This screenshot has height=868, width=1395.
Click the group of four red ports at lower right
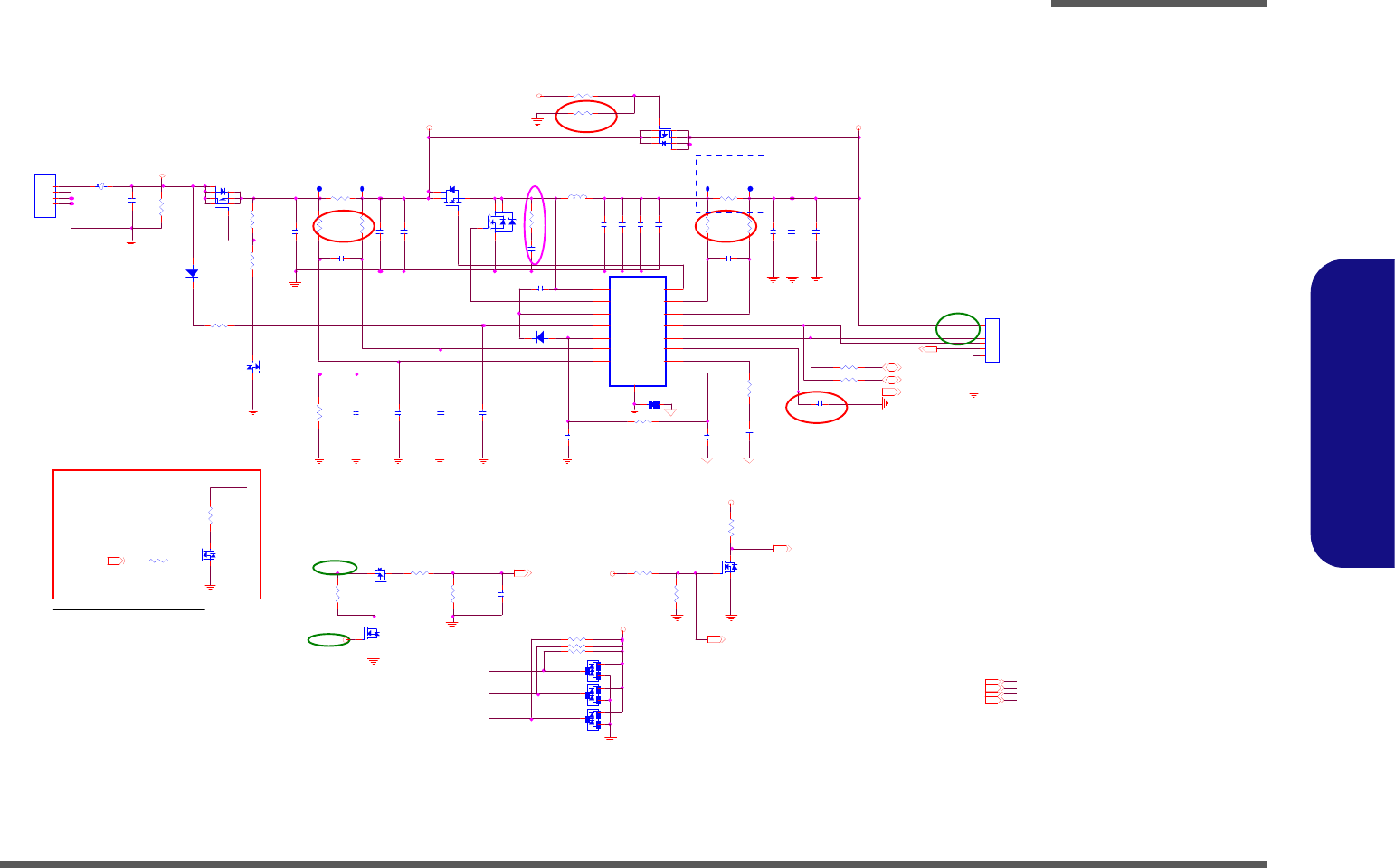click(994, 691)
